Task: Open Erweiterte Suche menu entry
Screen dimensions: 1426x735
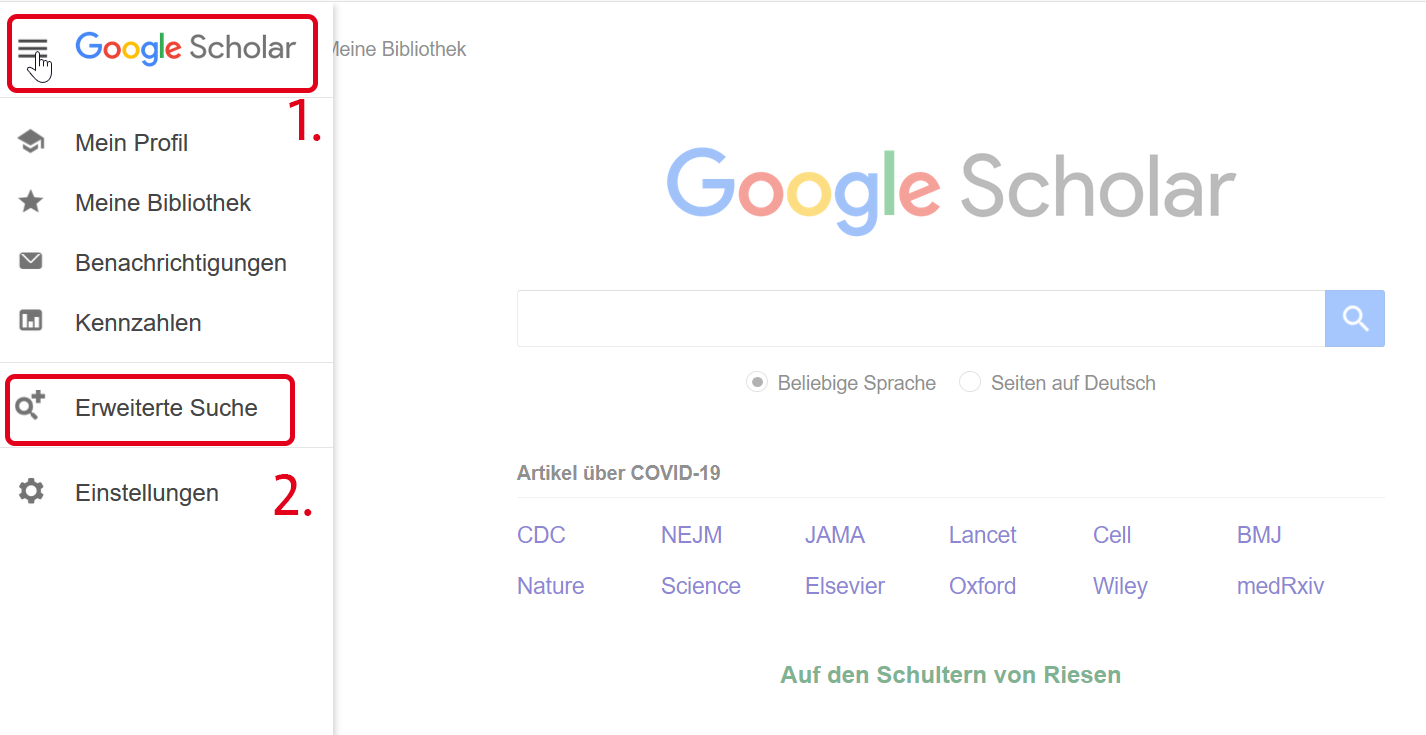Action: click(166, 408)
